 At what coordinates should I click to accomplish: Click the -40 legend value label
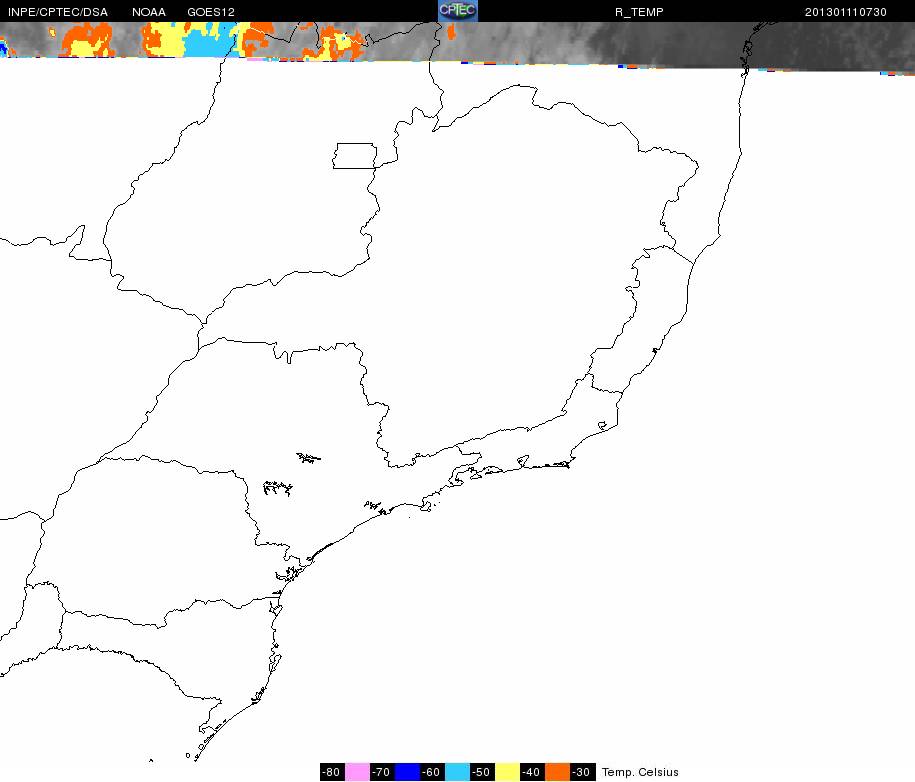coord(533,772)
